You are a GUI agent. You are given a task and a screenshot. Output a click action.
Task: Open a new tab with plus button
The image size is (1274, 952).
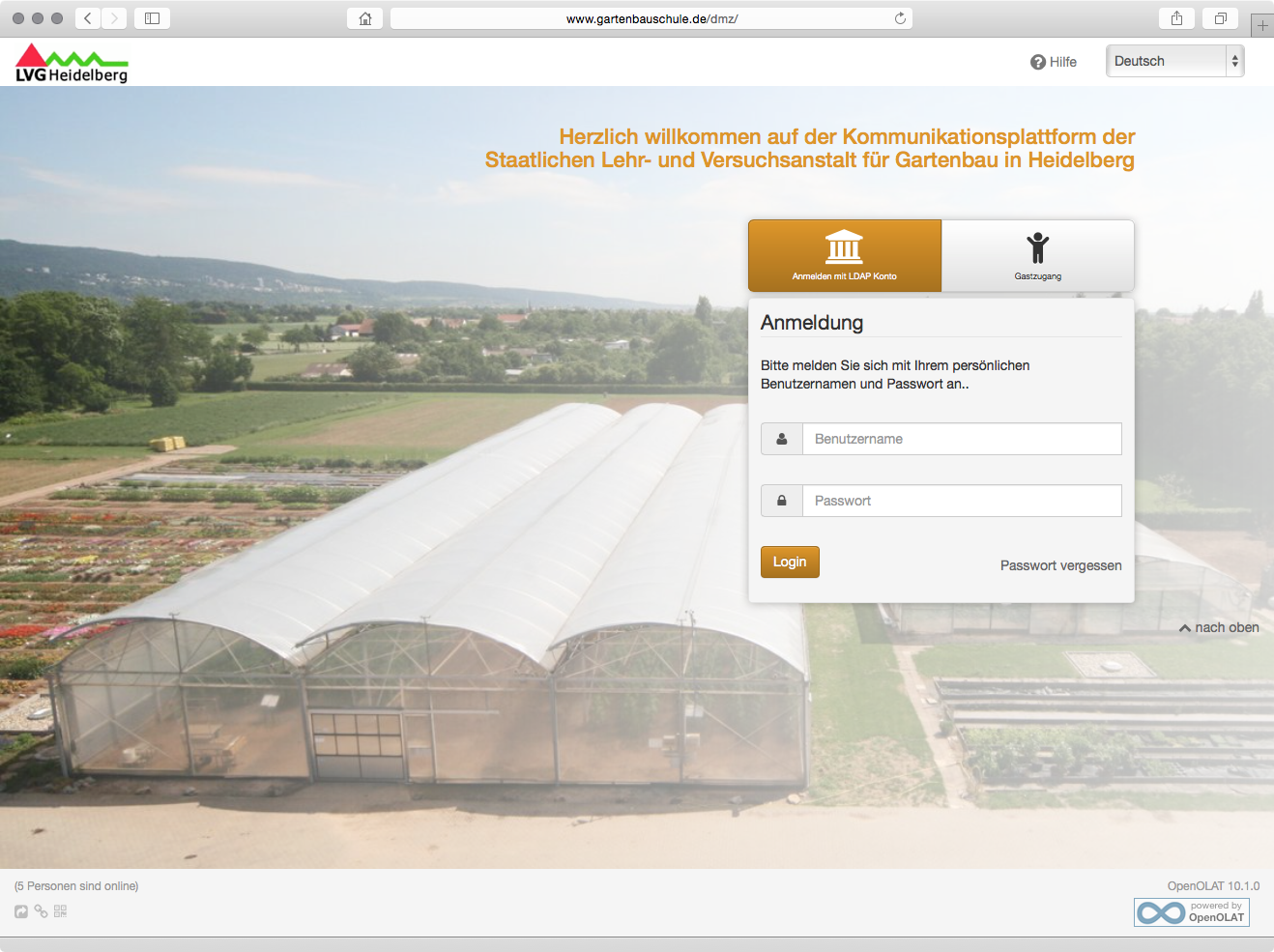pos(1262,26)
